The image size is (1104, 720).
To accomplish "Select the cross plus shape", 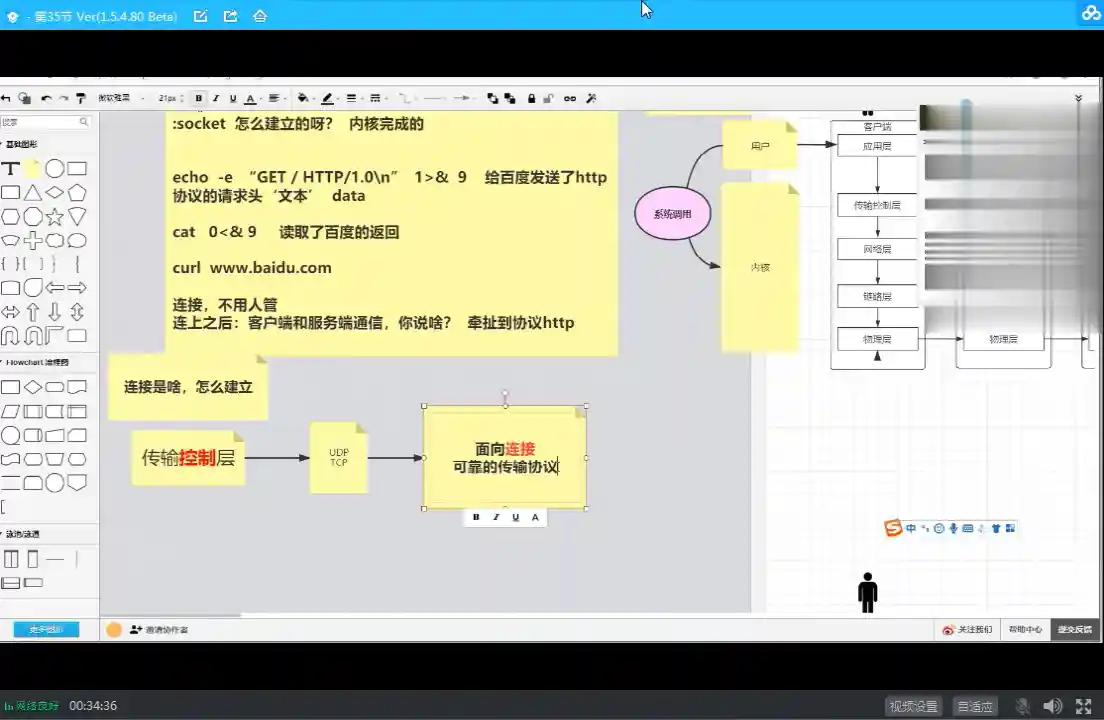I will point(32,240).
